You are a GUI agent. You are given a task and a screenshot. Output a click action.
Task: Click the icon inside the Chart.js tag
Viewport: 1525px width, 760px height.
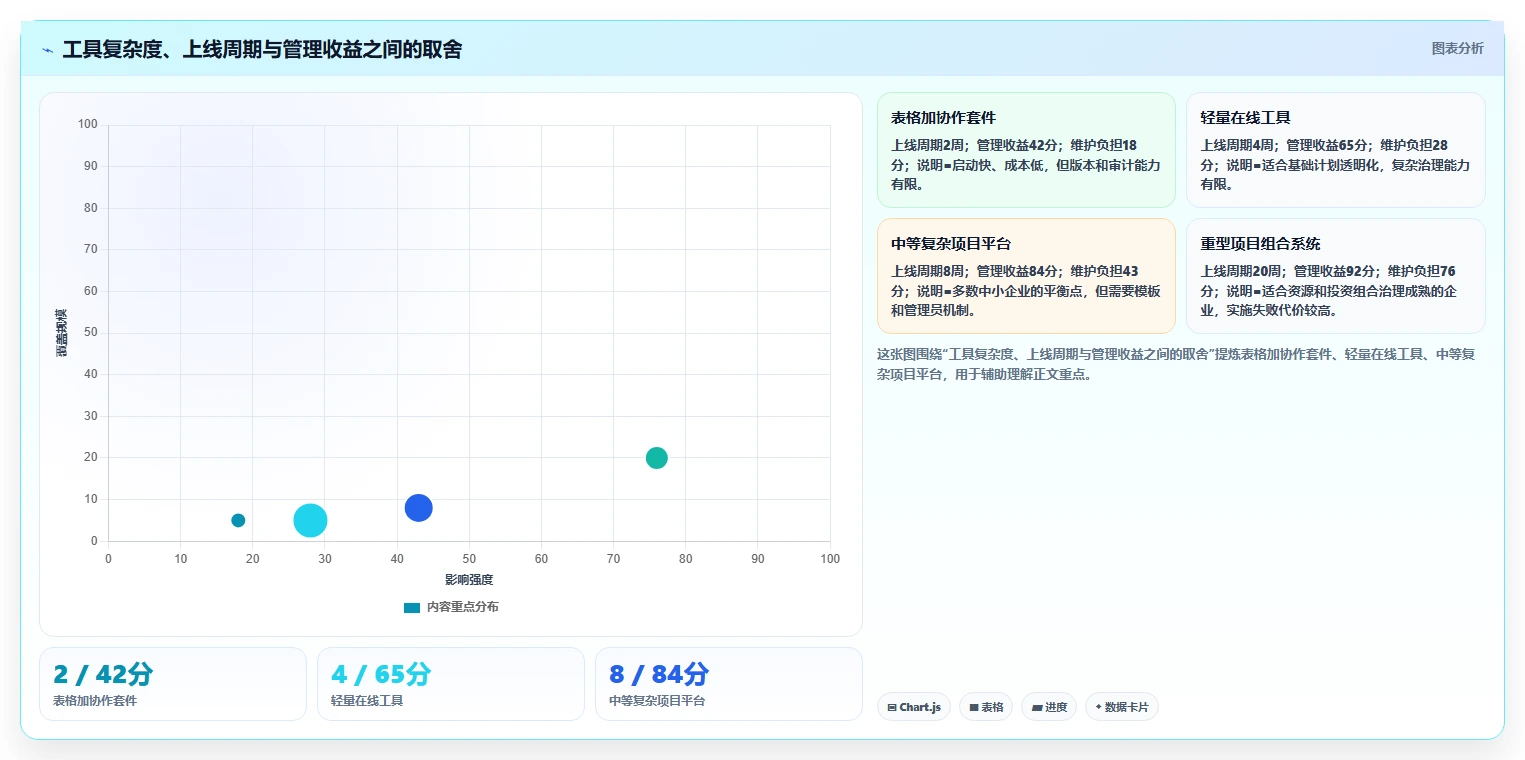tap(892, 708)
